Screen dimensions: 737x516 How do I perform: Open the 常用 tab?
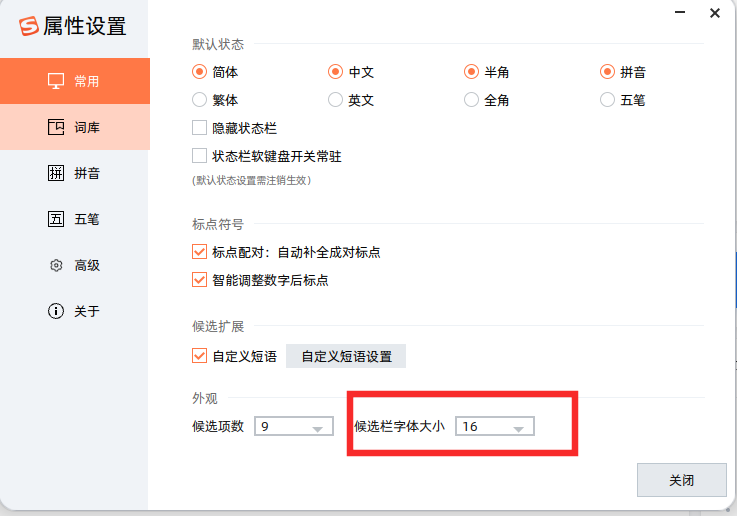click(75, 81)
